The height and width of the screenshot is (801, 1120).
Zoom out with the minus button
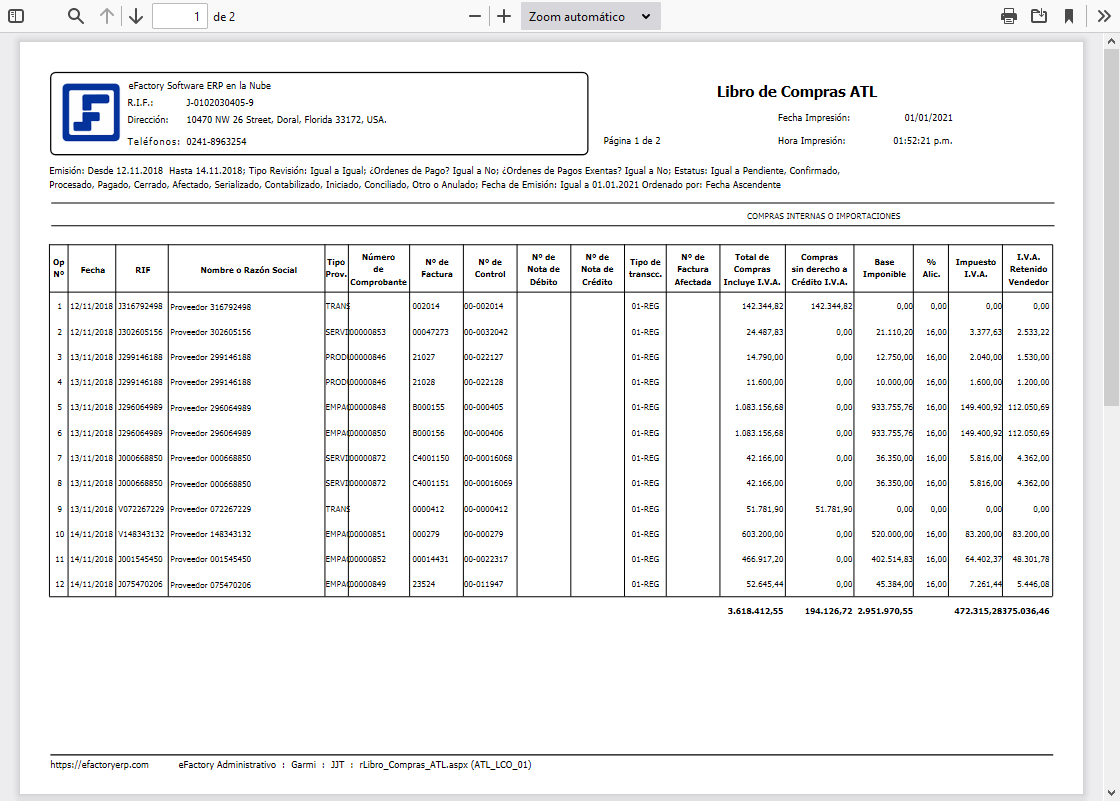click(x=475, y=16)
